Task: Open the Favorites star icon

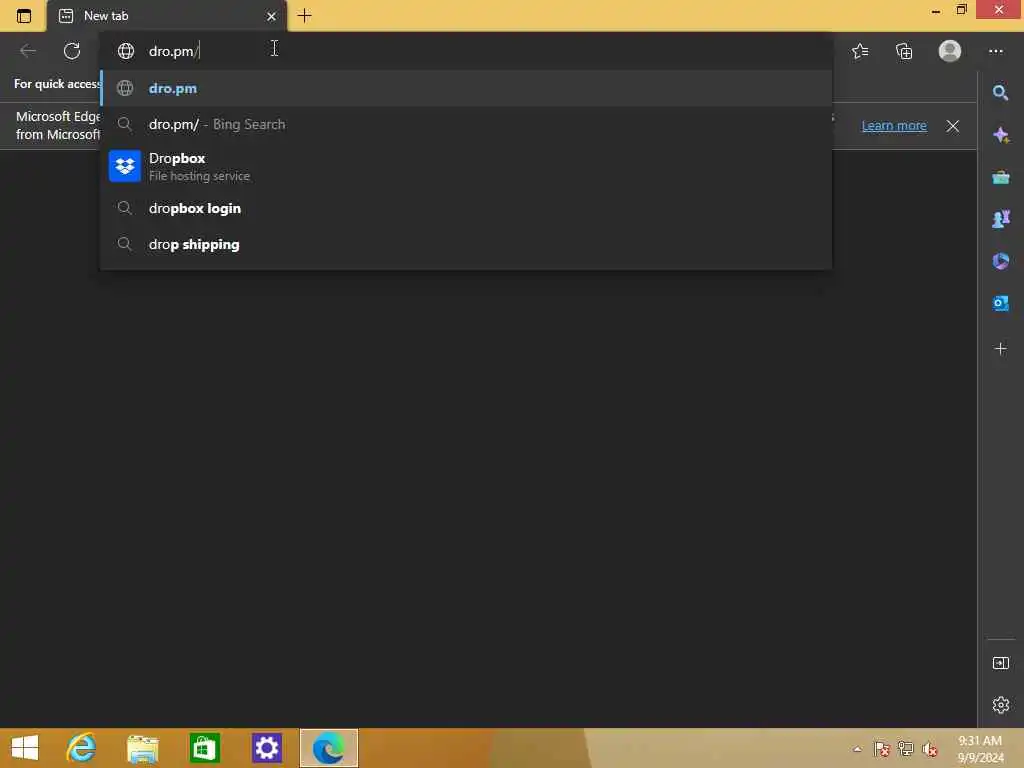Action: (x=860, y=51)
